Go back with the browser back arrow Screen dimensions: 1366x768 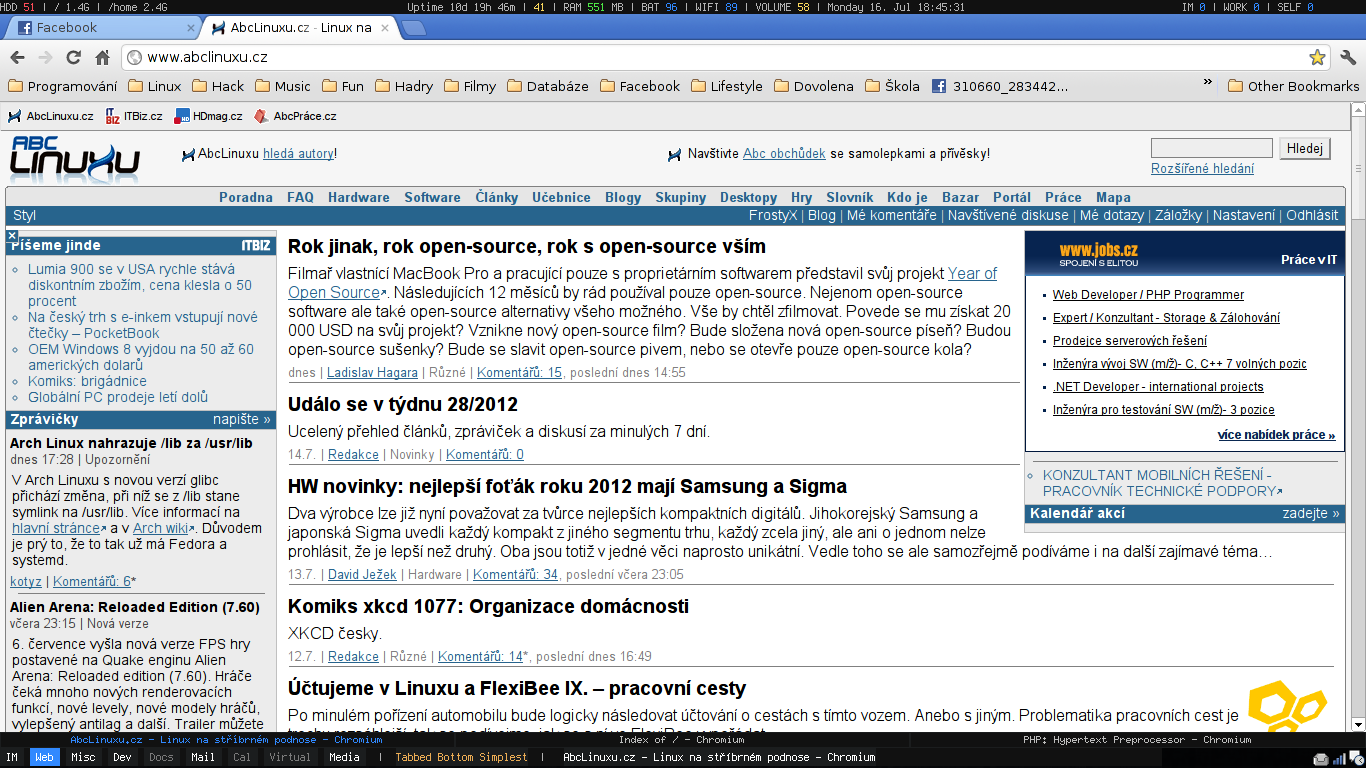coord(17,57)
